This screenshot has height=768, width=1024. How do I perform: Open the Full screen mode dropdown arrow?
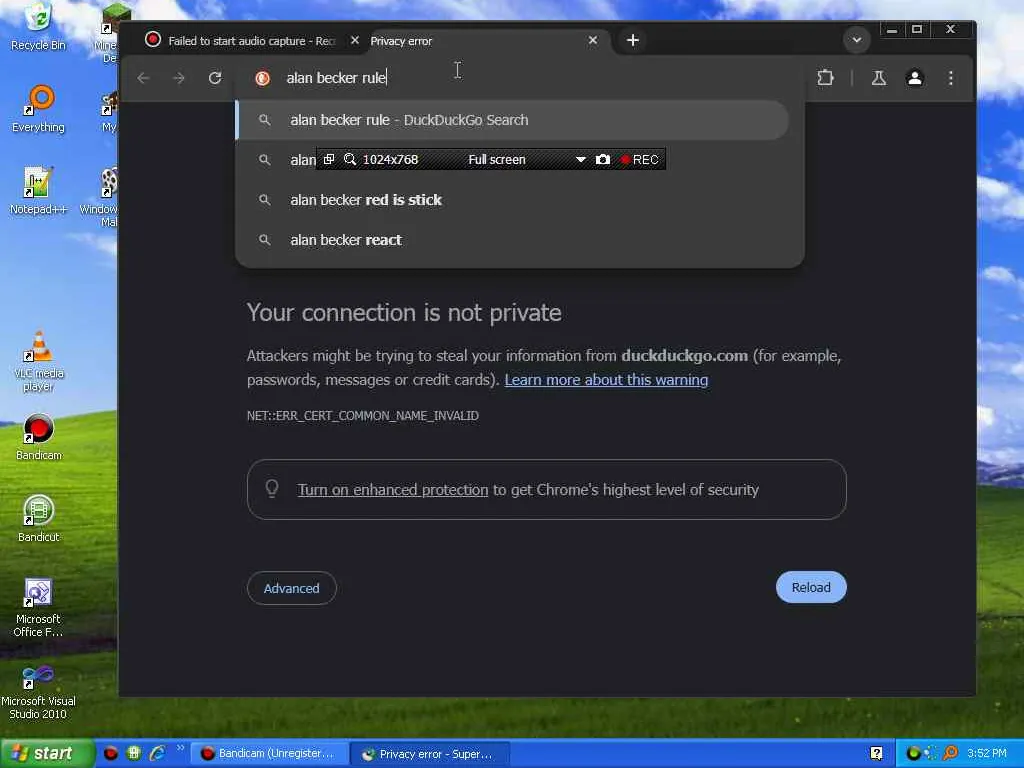pos(581,159)
